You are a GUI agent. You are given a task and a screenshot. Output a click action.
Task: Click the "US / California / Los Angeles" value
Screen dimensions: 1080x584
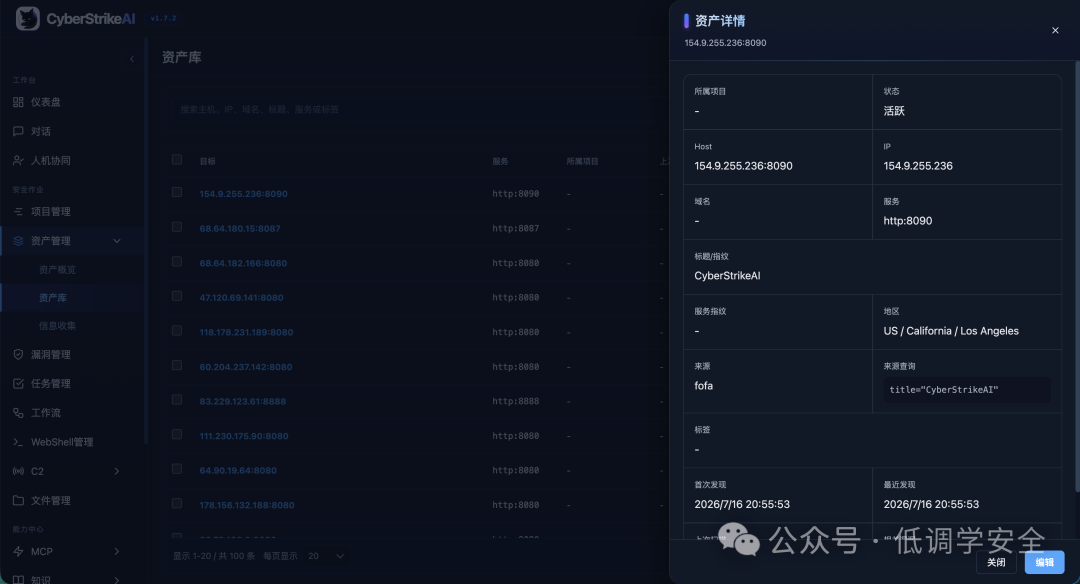coord(951,331)
